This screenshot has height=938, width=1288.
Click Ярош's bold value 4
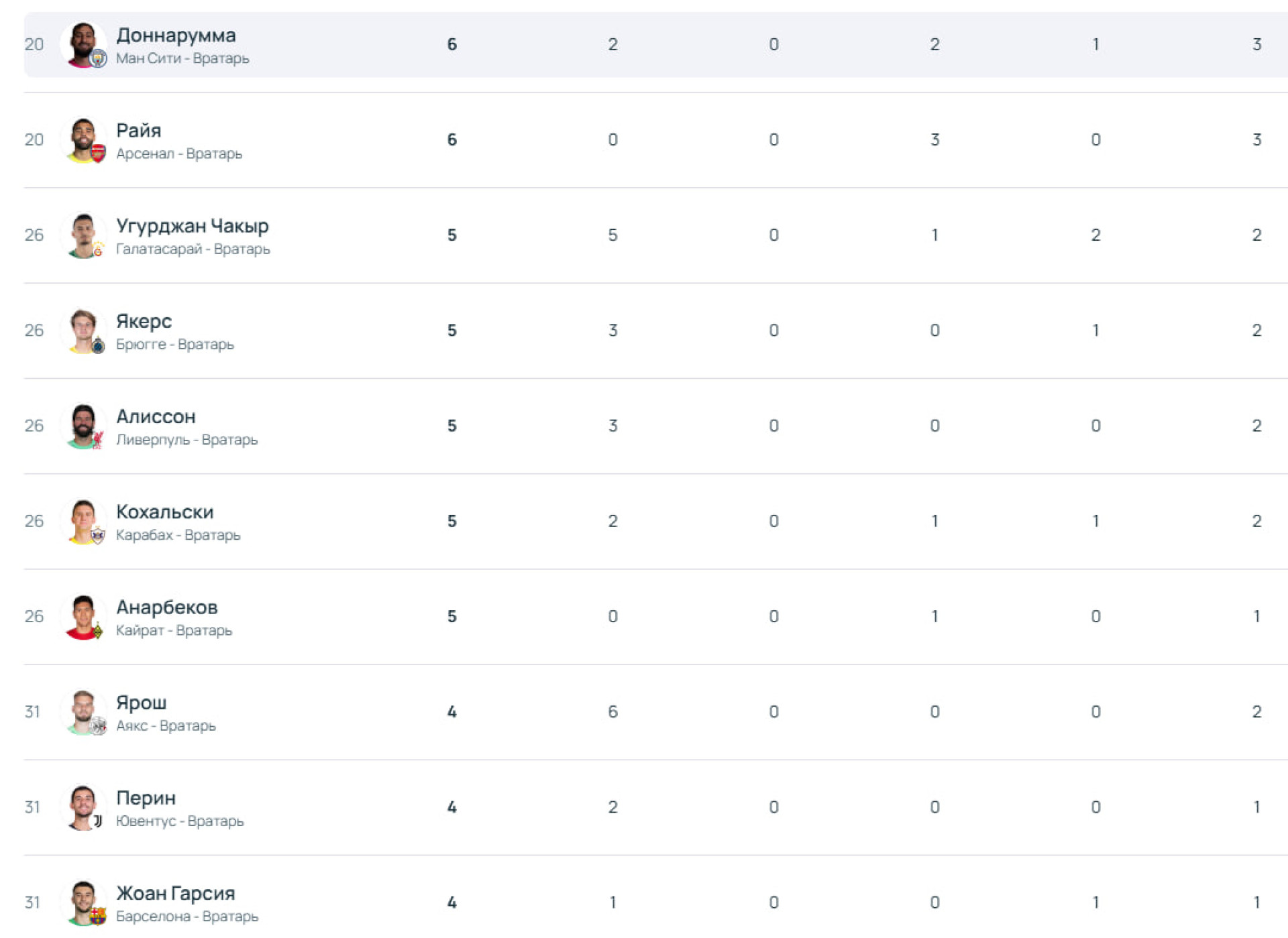coord(451,711)
